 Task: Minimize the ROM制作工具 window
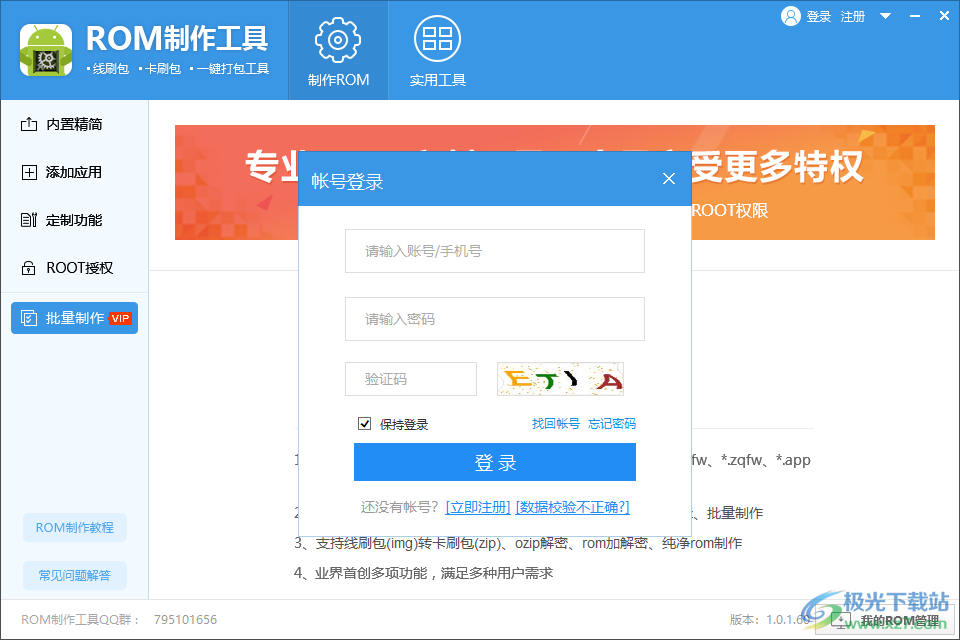click(x=915, y=17)
